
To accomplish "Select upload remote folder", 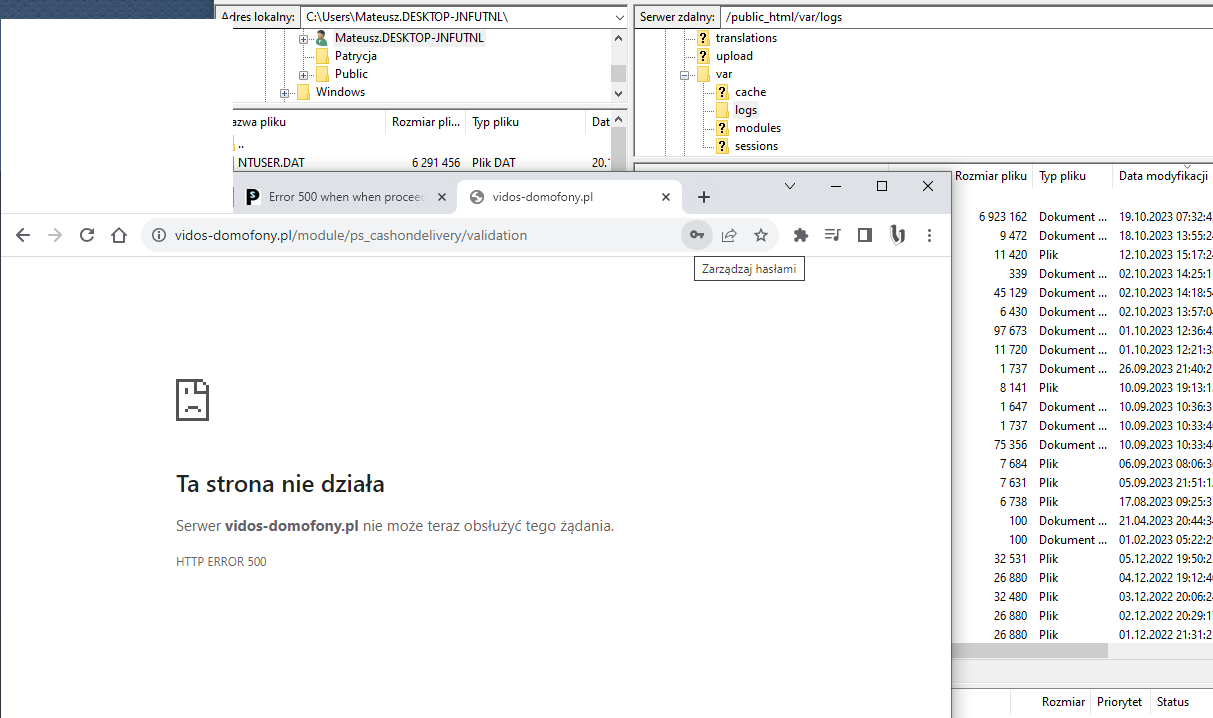I will tap(734, 56).
